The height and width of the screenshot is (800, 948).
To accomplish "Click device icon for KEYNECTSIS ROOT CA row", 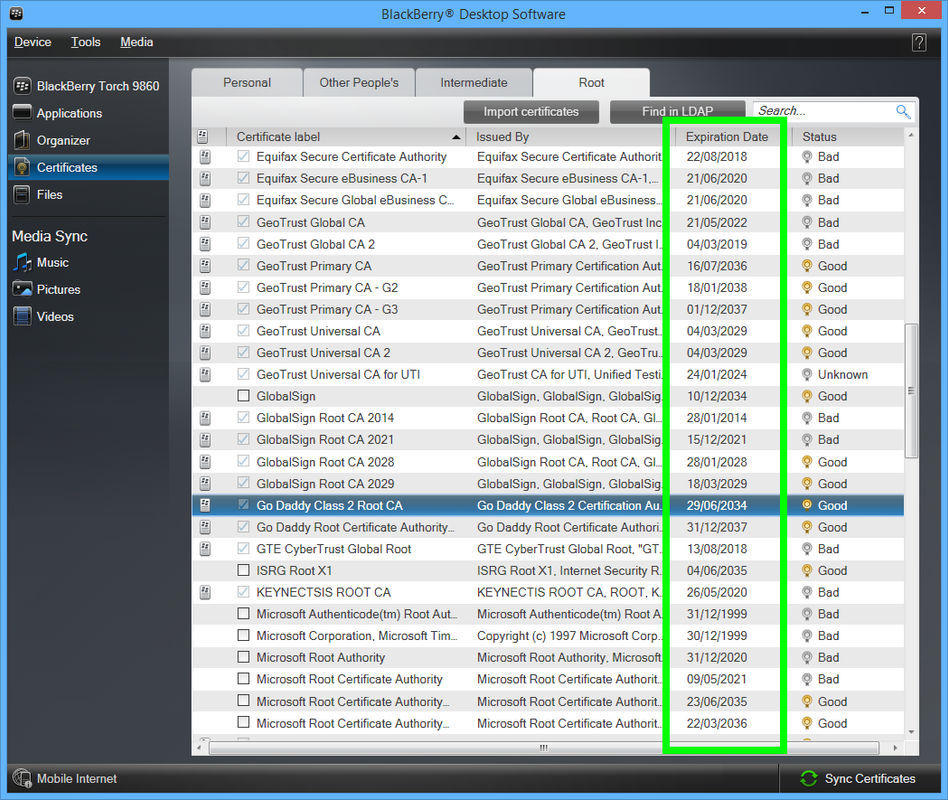I will point(205,593).
